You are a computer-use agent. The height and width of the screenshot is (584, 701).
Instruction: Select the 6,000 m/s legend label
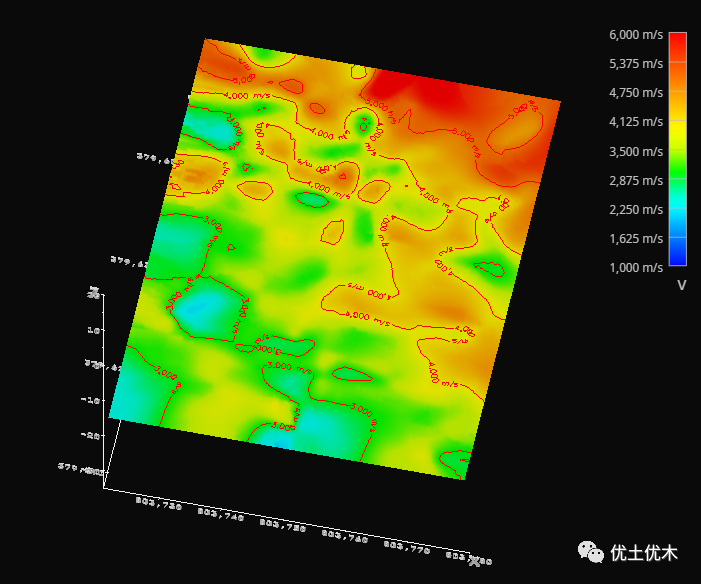636,35
